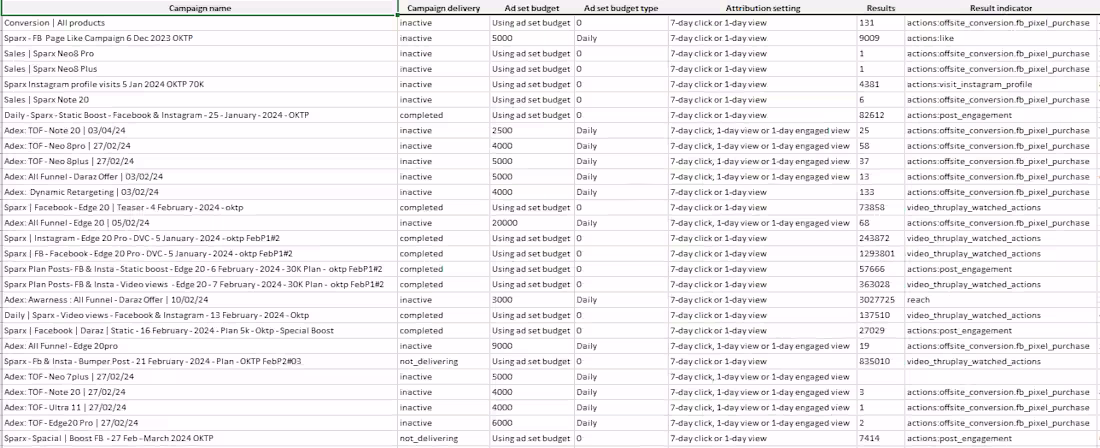Select the 'reach' result indicator cell
The height and width of the screenshot is (448, 1100).
click(1000, 300)
